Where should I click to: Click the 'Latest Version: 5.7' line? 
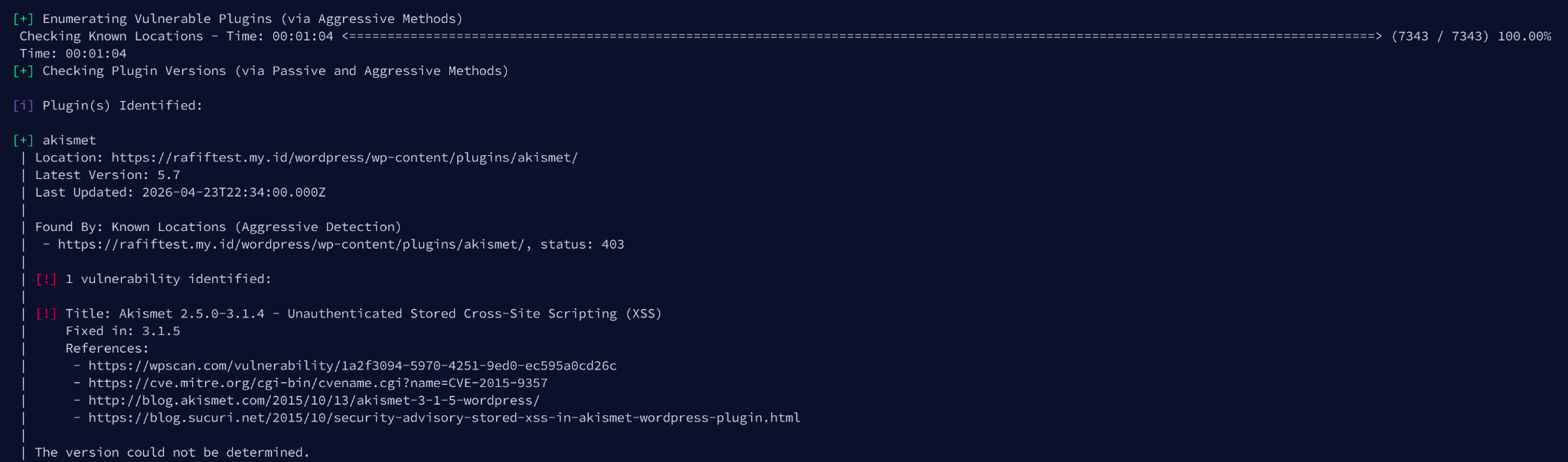(107, 174)
